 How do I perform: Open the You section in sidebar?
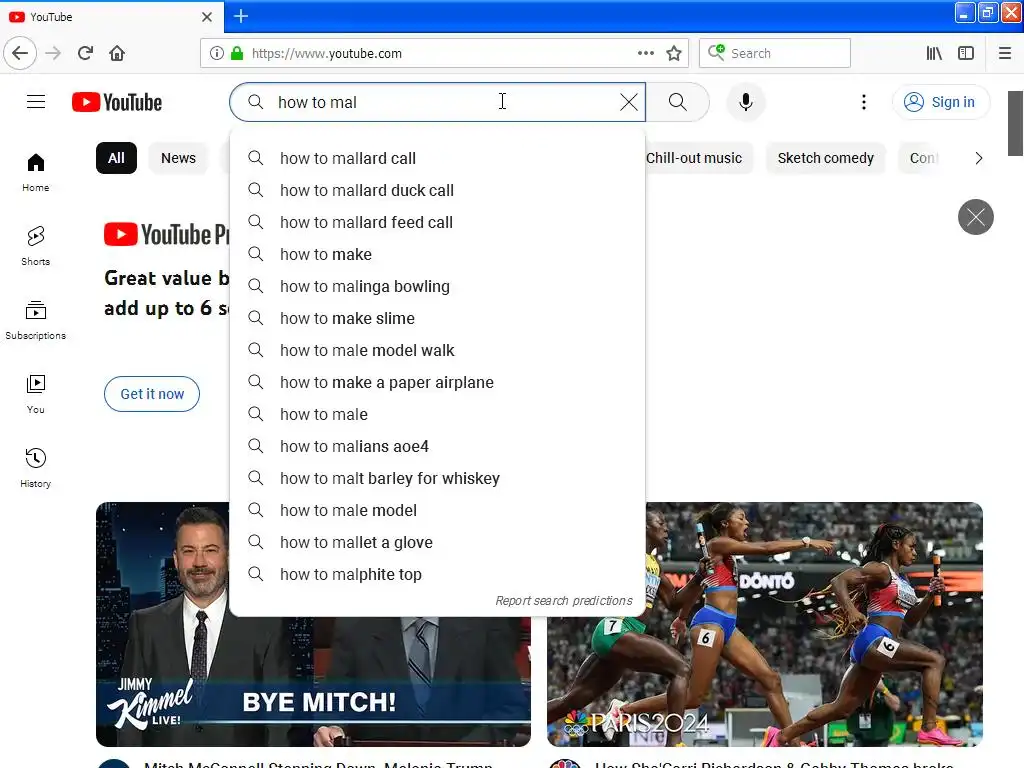pos(36,394)
